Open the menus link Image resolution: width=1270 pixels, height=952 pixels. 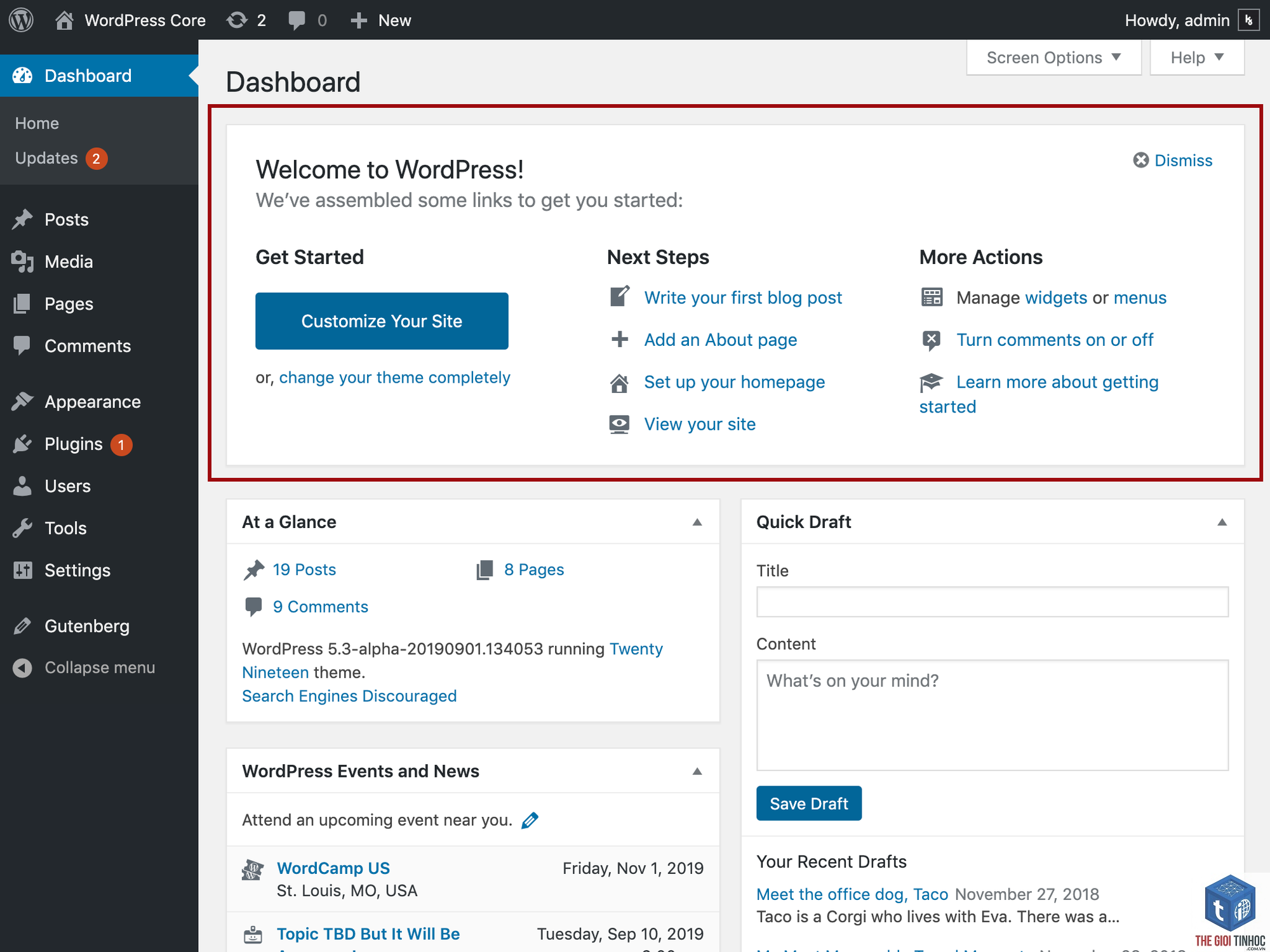tap(1140, 298)
